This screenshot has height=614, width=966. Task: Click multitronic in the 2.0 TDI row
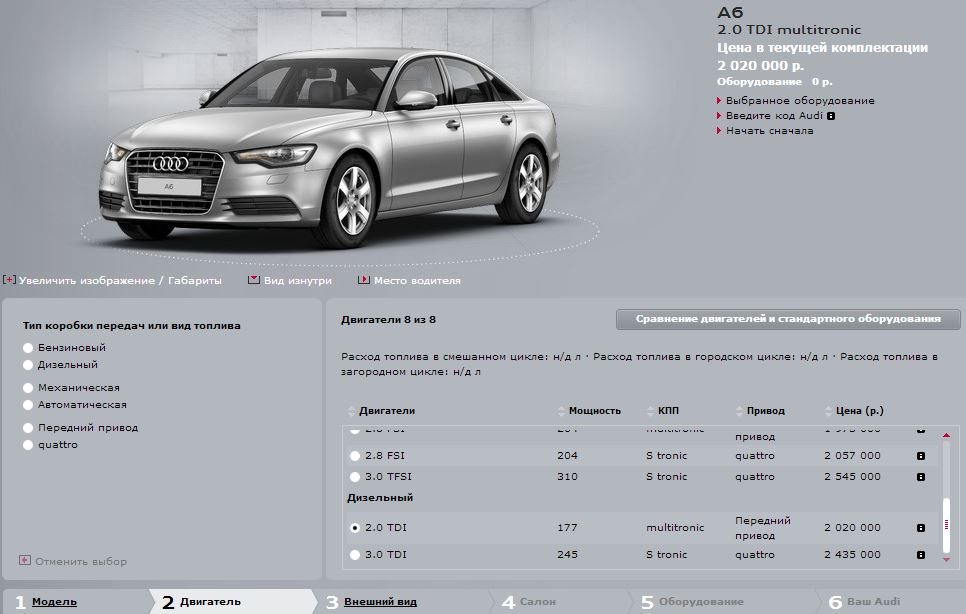(675, 528)
